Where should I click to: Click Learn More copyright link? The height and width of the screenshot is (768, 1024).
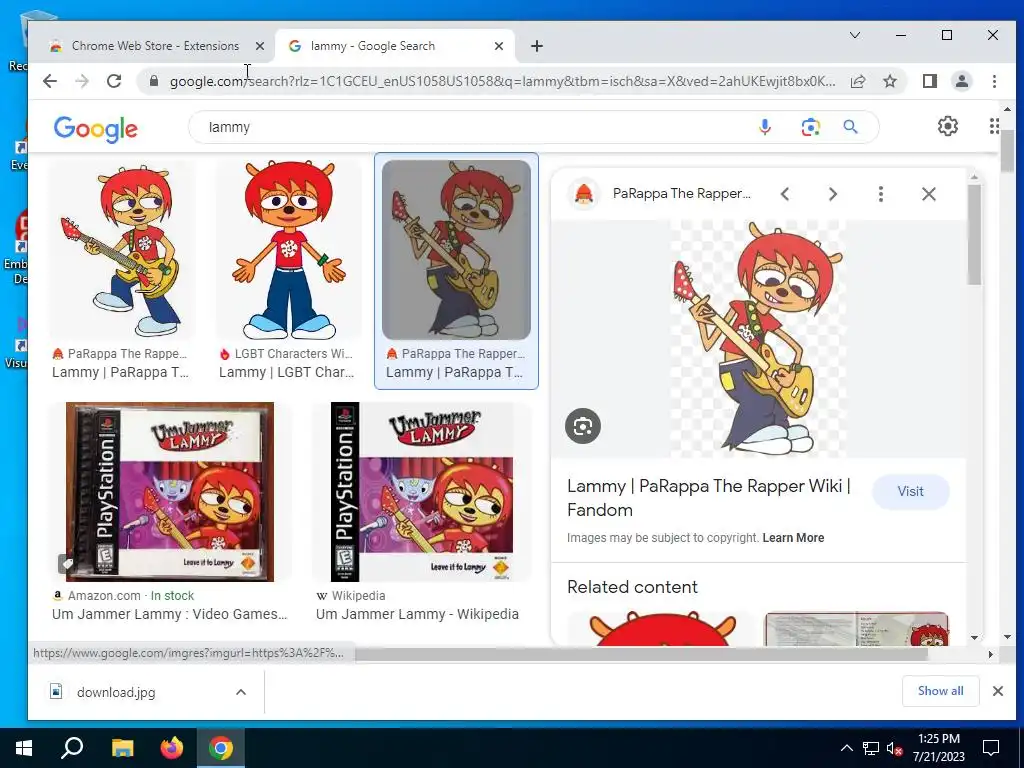(x=793, y=537)
